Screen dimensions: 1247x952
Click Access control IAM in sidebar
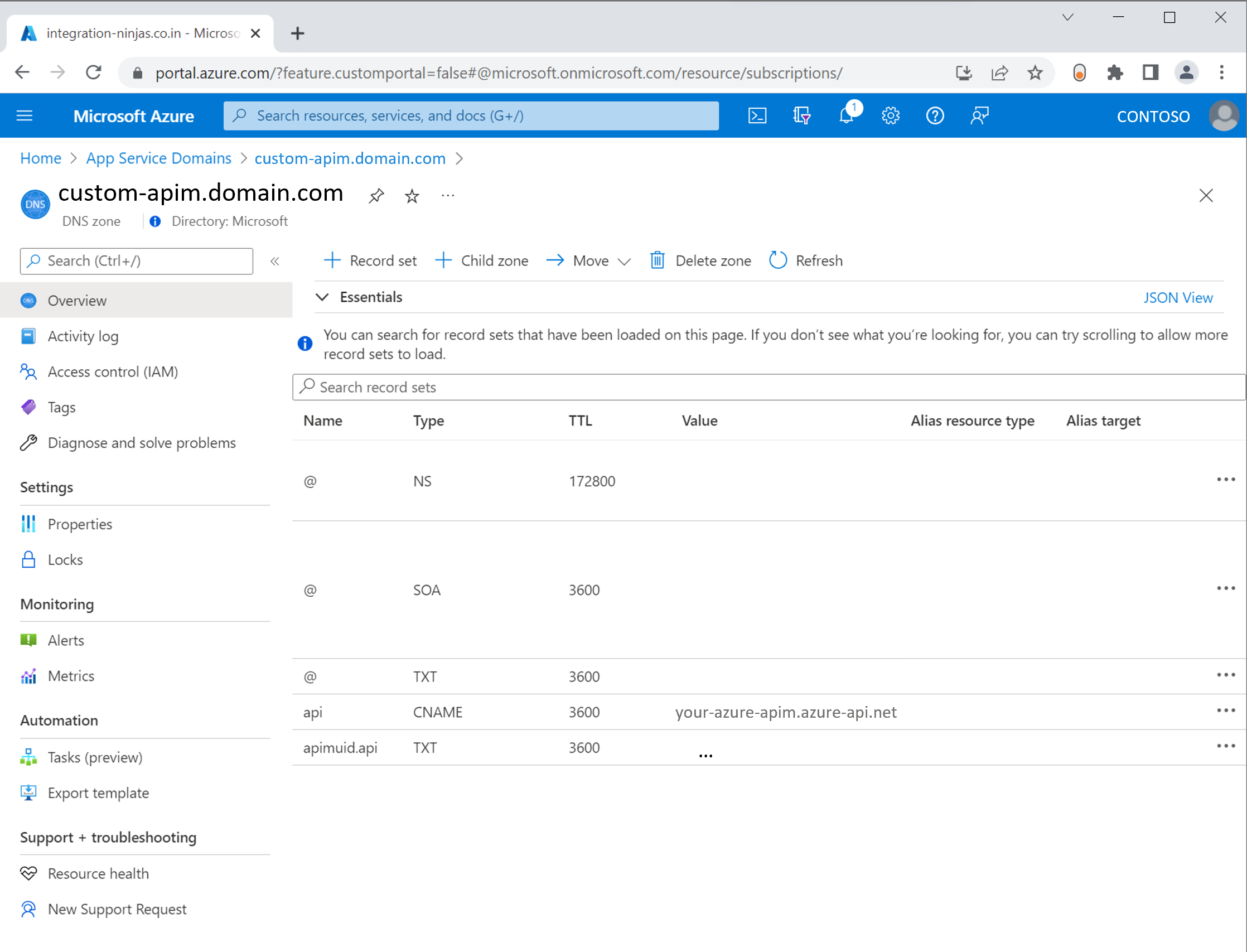click(113, 371)
